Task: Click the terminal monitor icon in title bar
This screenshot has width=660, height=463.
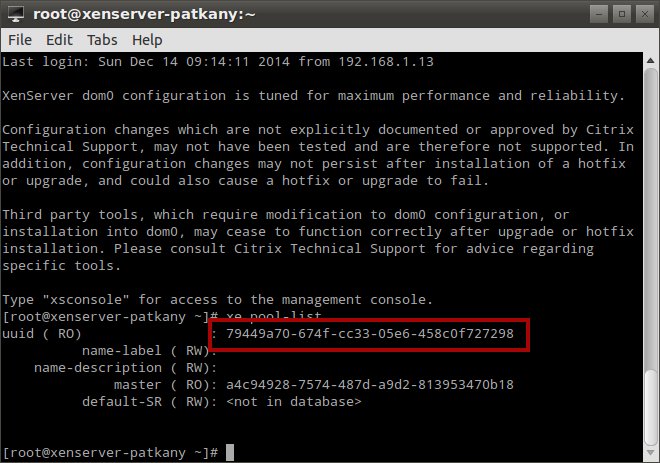Action: tap(16, 14)
